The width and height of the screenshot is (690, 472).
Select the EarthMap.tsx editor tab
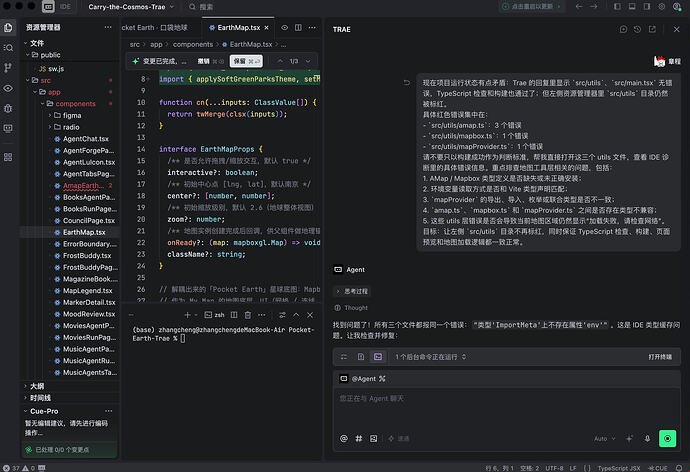click(x=239, y=28)
